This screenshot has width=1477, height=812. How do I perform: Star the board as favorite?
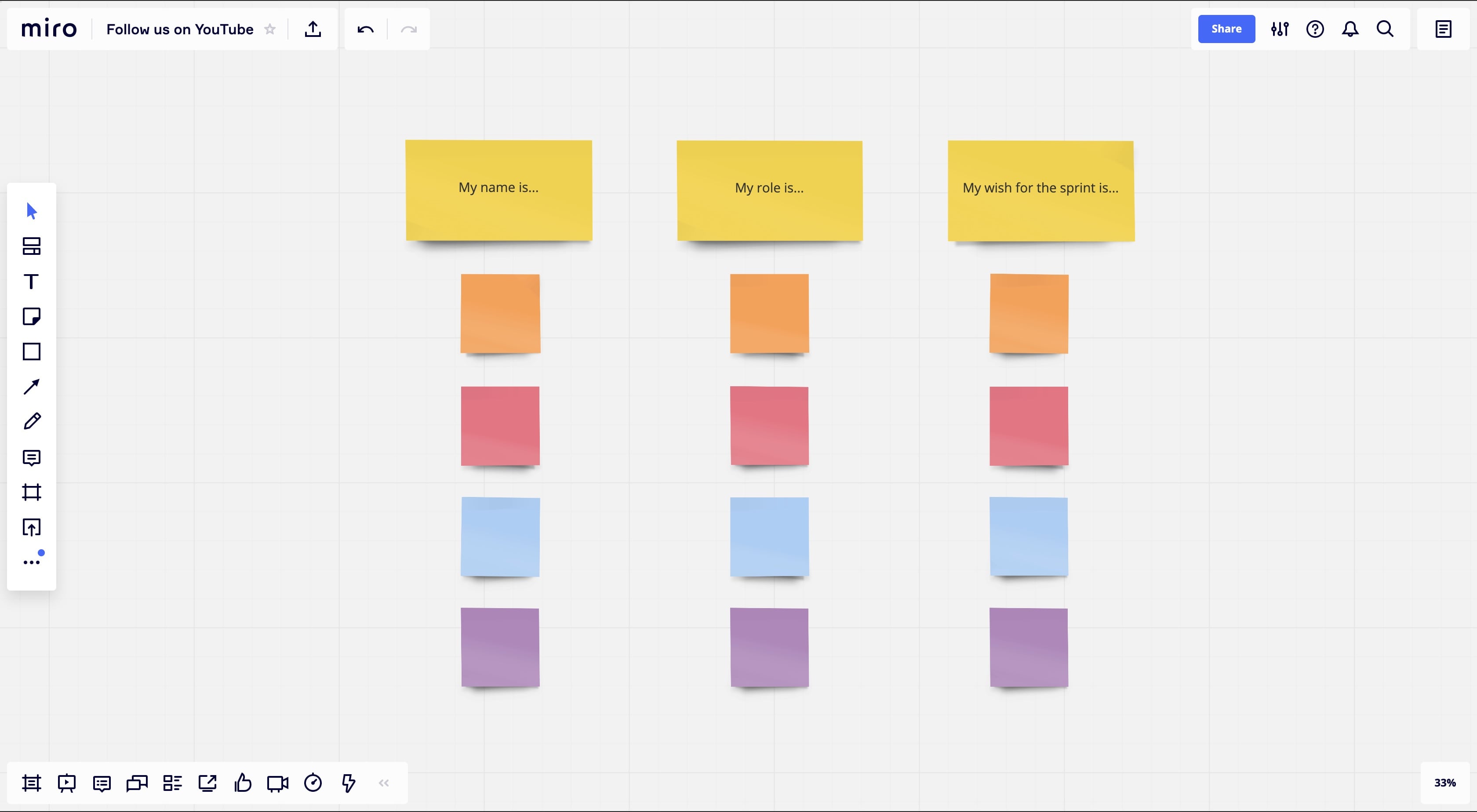point(270,29)
